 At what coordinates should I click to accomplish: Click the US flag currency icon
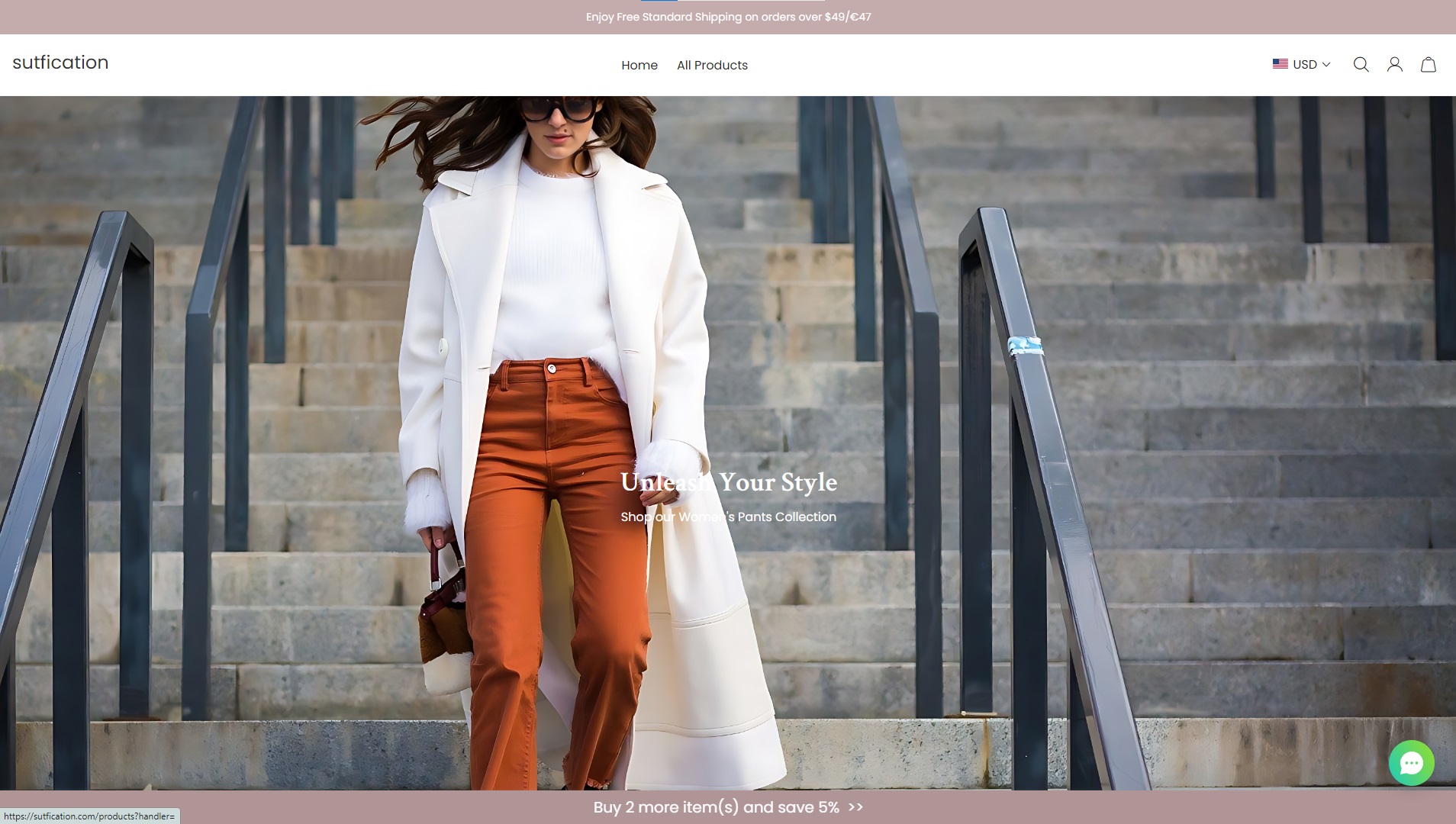(x=1280, y=64)
